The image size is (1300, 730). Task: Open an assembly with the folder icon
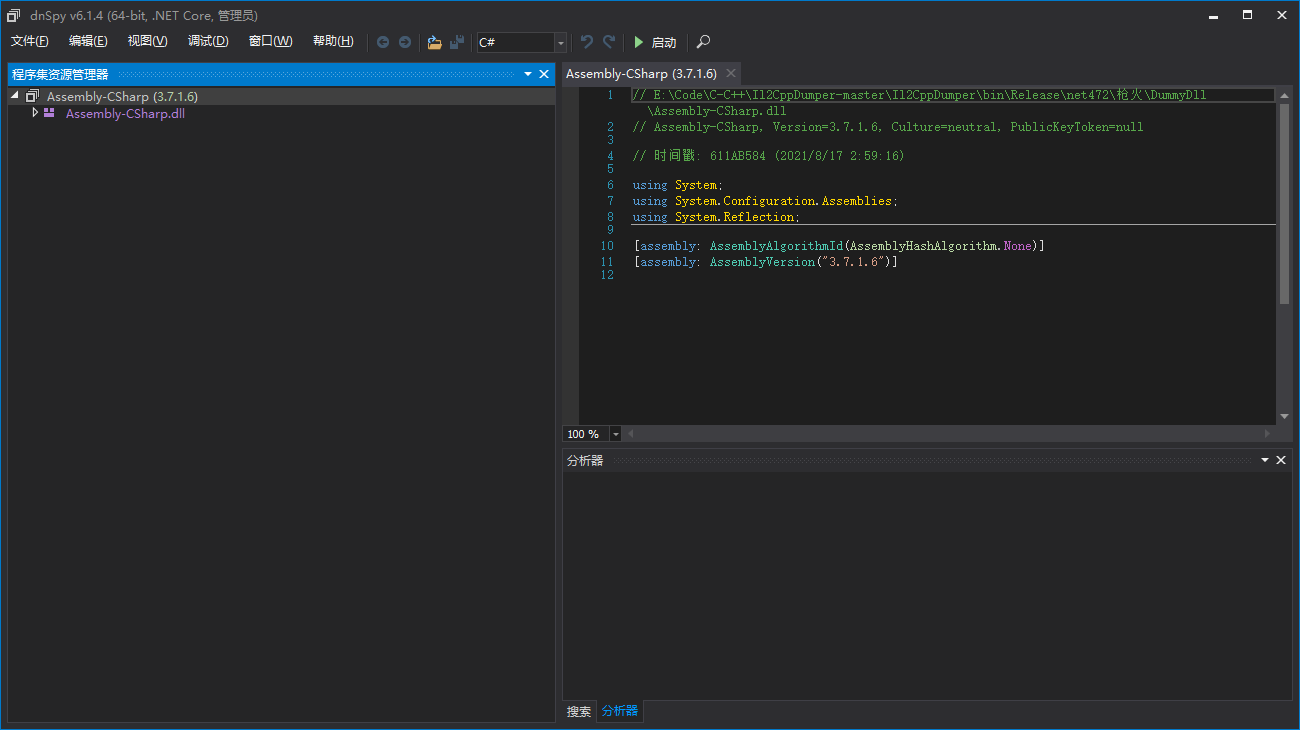(434, 42)
